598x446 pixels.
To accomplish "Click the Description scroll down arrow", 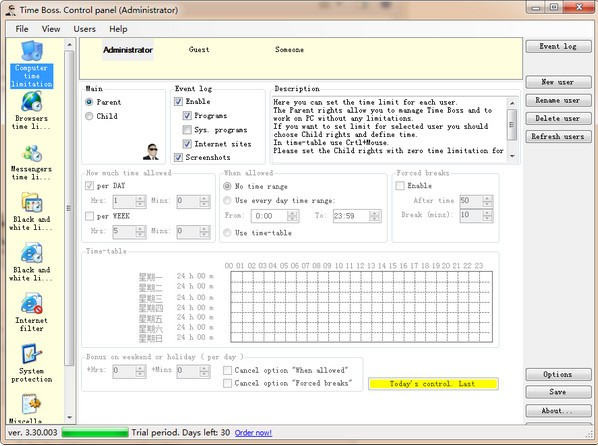I will (512, 156).
